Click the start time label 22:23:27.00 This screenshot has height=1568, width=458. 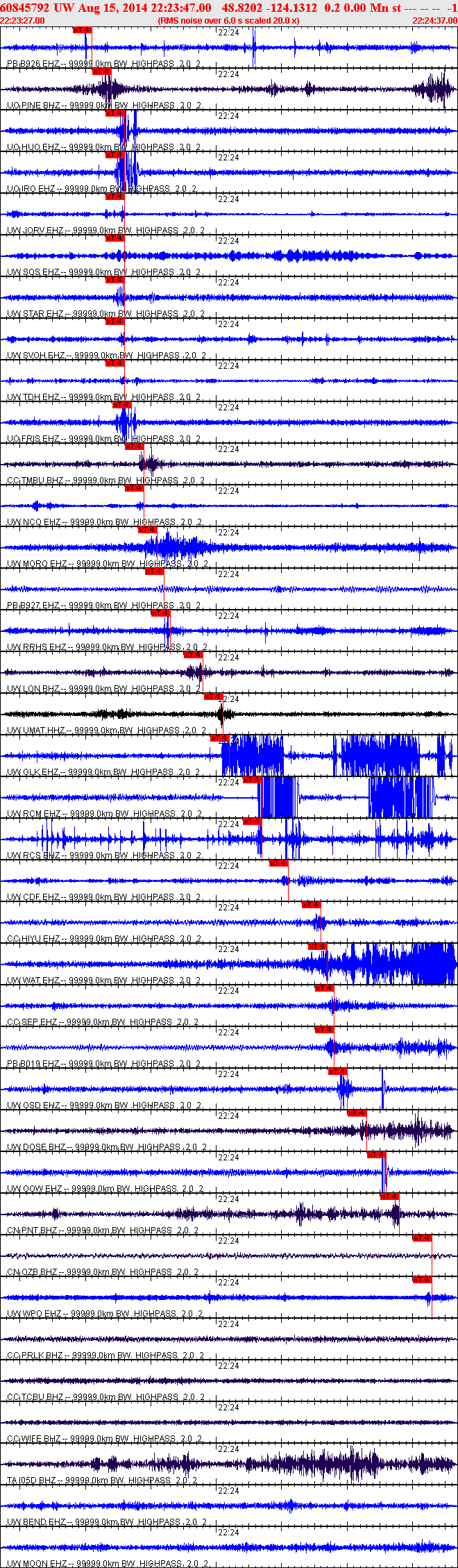click(23, 20)
